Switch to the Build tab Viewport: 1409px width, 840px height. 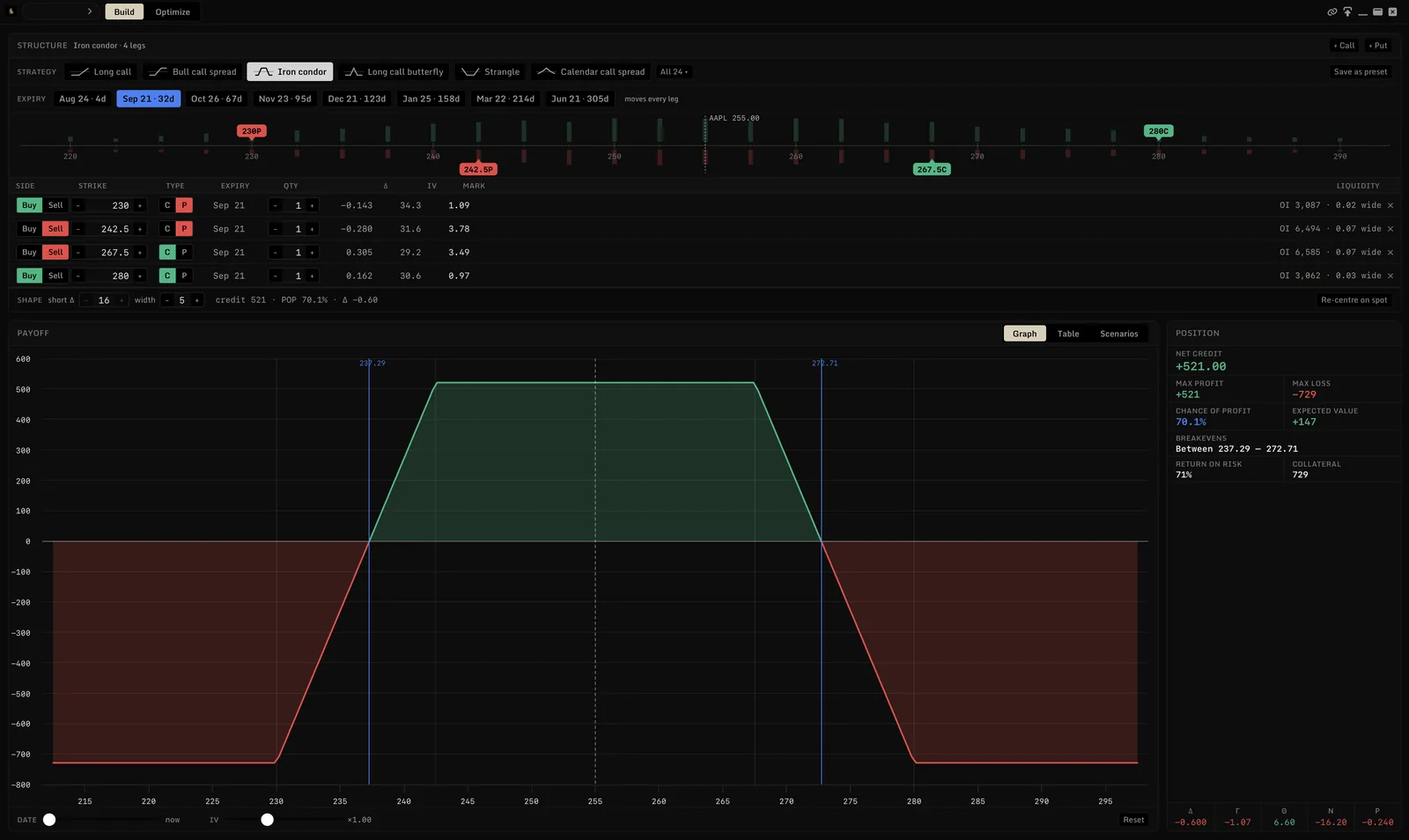pos(124,11)
